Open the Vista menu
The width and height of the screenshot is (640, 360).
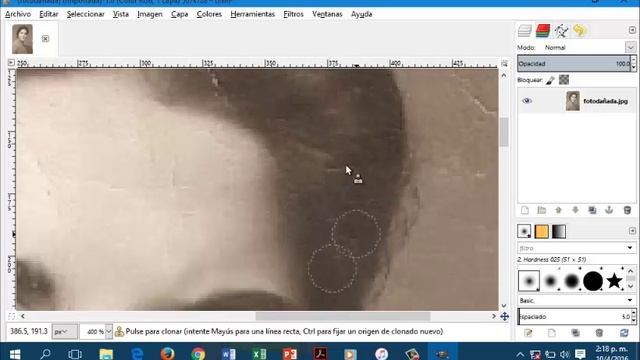pyautogui.click(x=121, y=14)
